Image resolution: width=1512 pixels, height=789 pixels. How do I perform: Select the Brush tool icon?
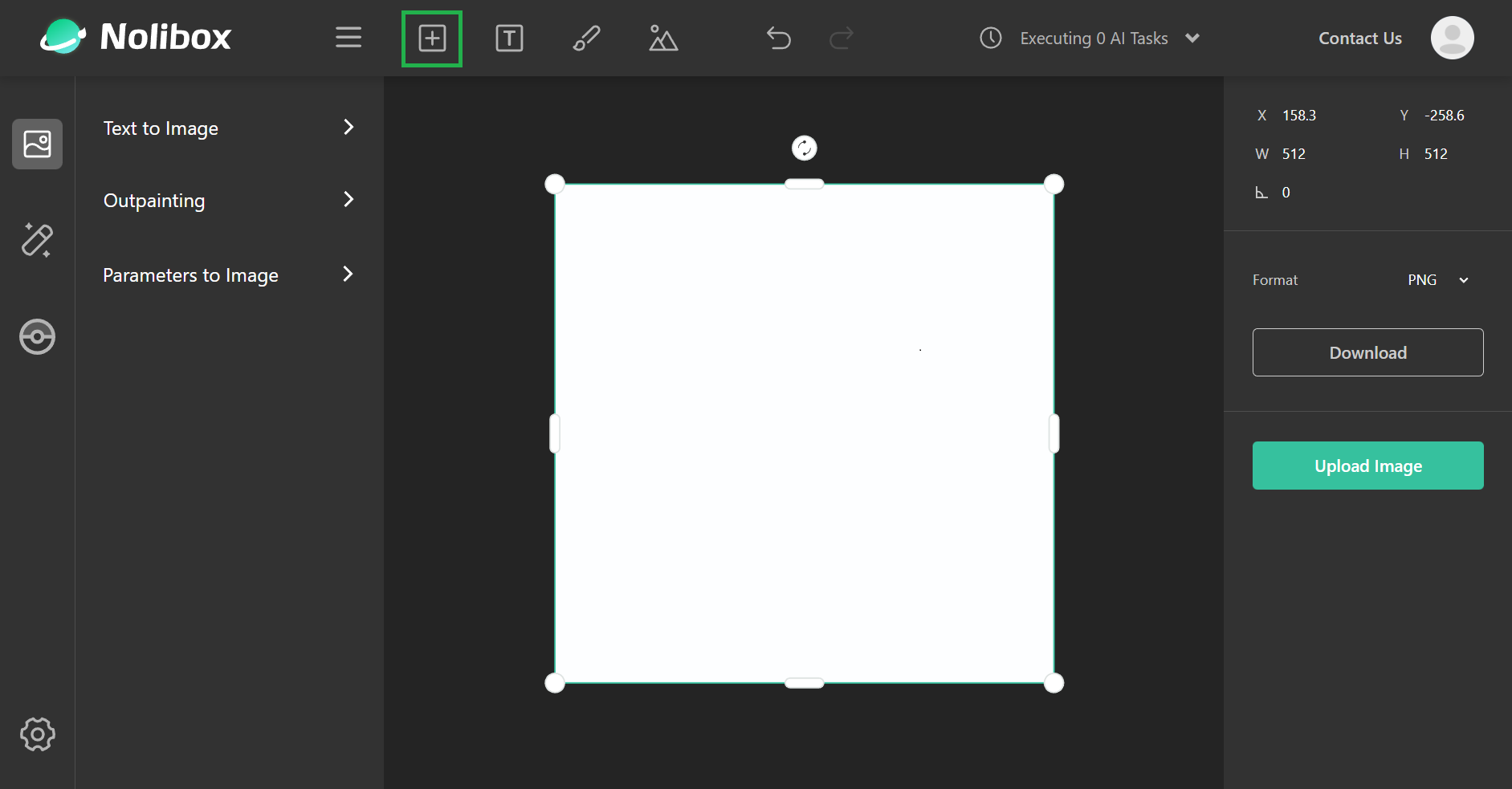tap(586, 39)
